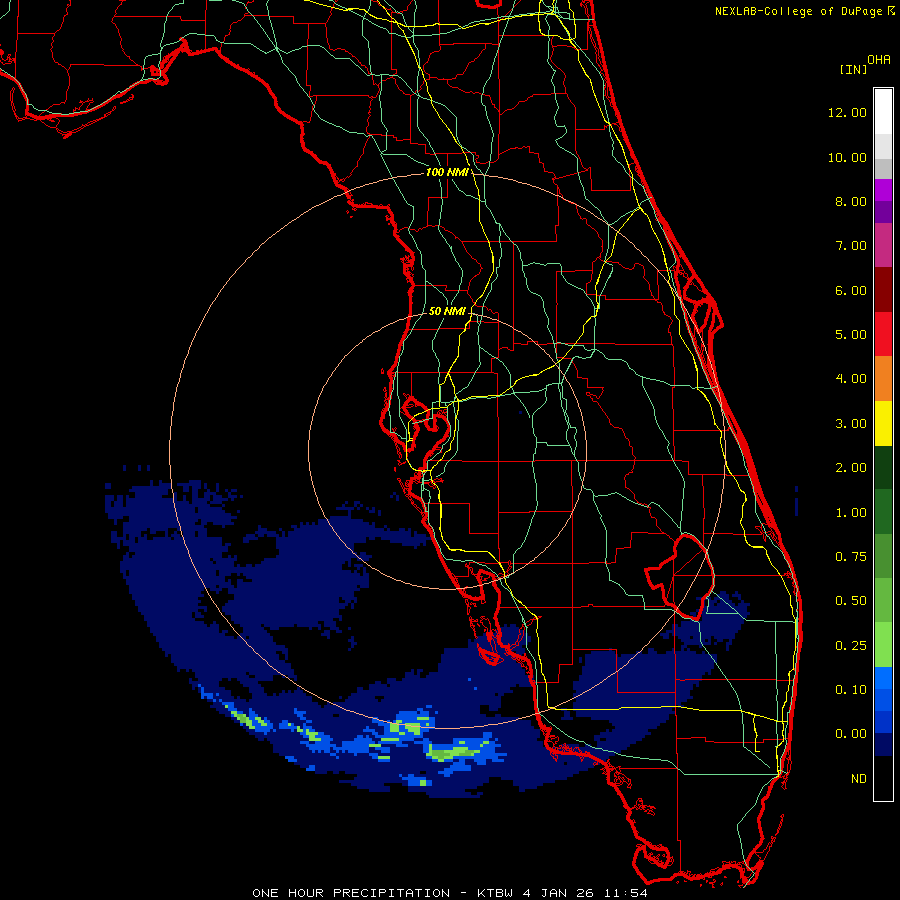900x900 pixels.
Task: Click the 3.00 scale value
Action: 850,424
